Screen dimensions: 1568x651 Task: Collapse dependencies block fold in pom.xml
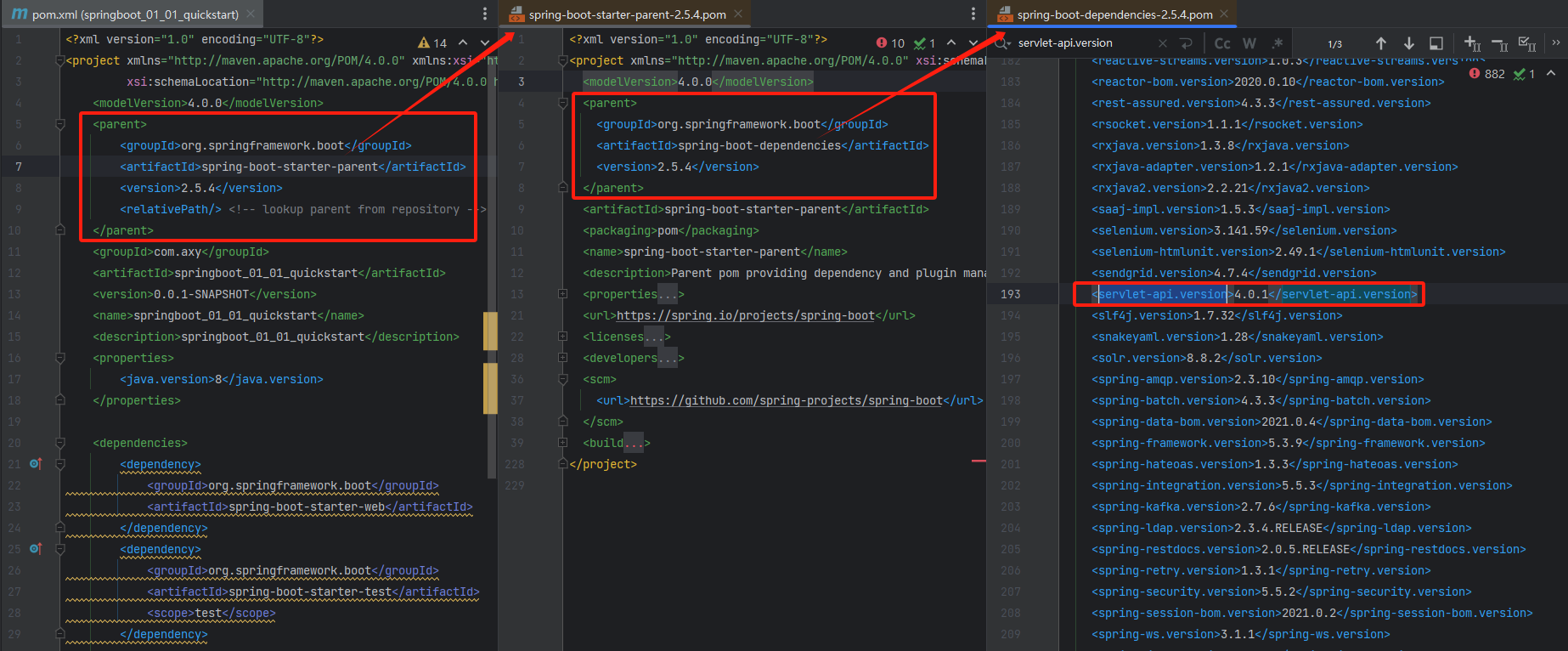tap(59, 443)
